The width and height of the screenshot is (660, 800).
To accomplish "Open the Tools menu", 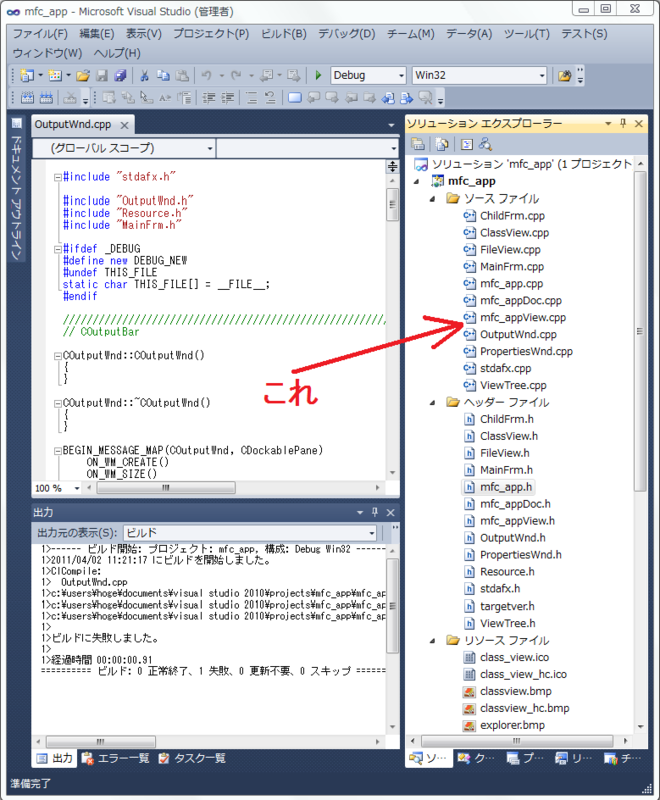I will point(527,34).
